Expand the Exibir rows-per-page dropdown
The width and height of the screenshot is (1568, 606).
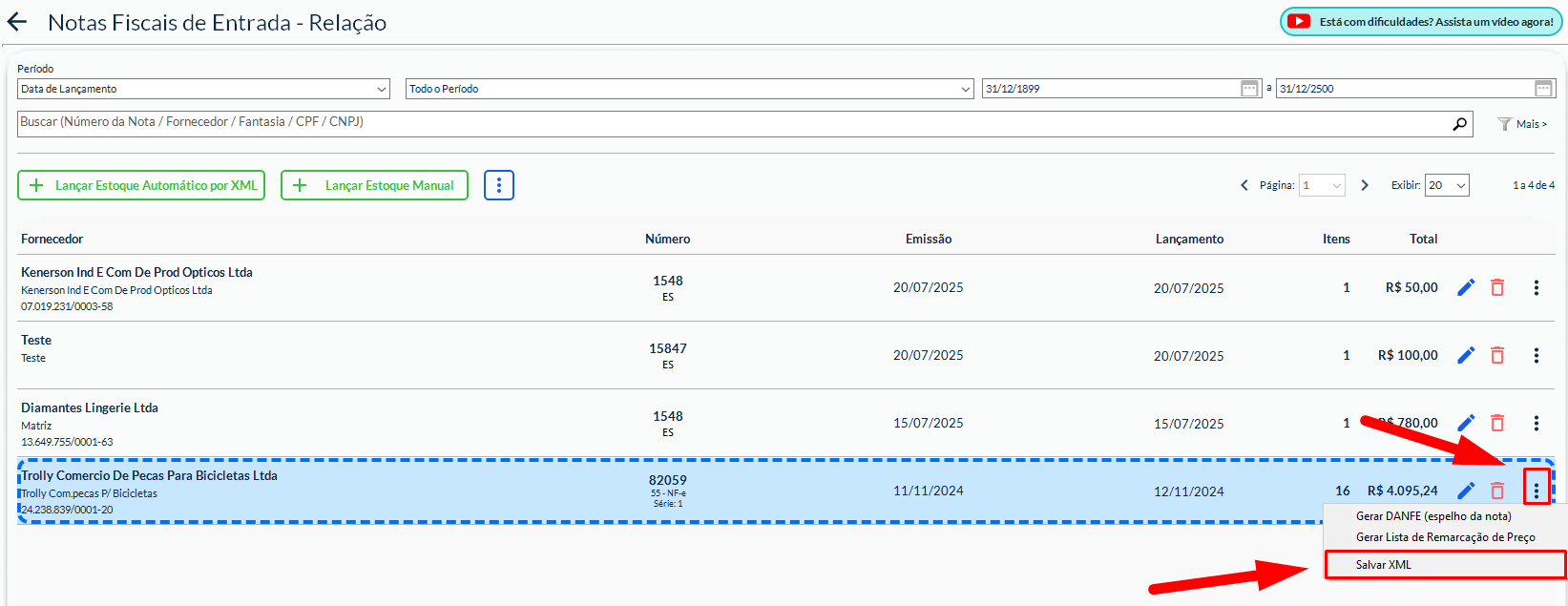[1447, 185]
